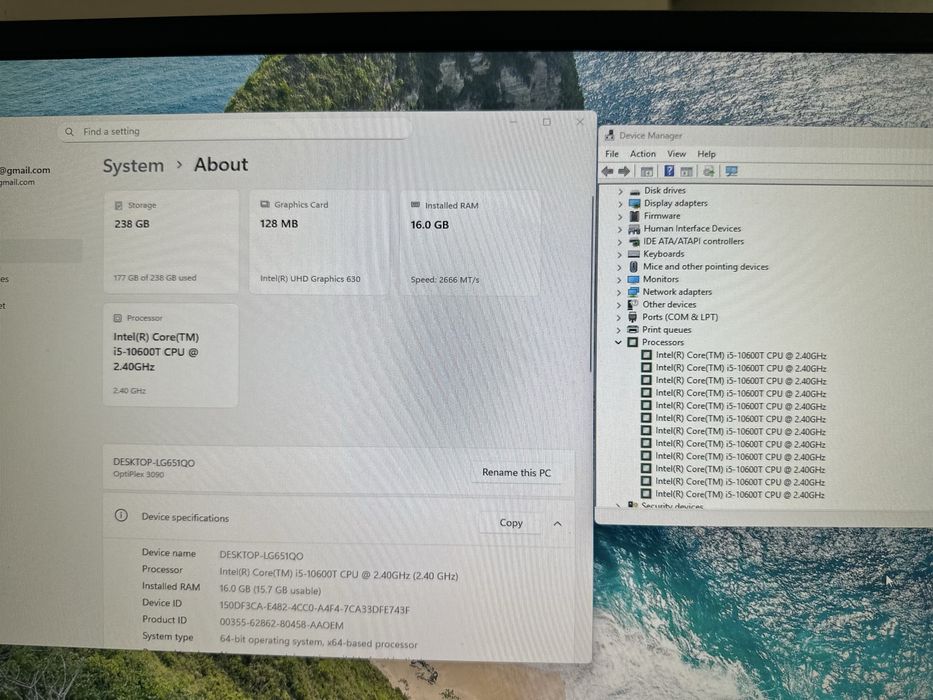This screenshot has height=700, width=933.
Task: Click the Other devices warning icon
Action: [633, 304]
